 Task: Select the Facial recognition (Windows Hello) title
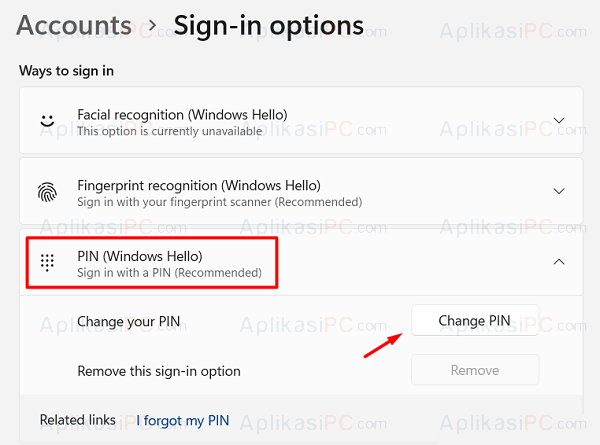pyautogui.click(x=182, y=115)
